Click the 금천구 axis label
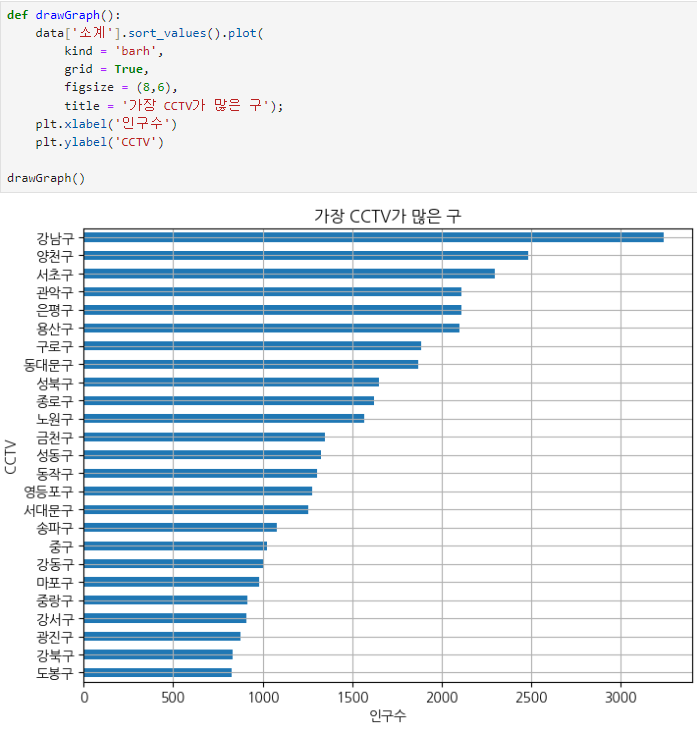The image size is (697, 735). tap(55, 437)
